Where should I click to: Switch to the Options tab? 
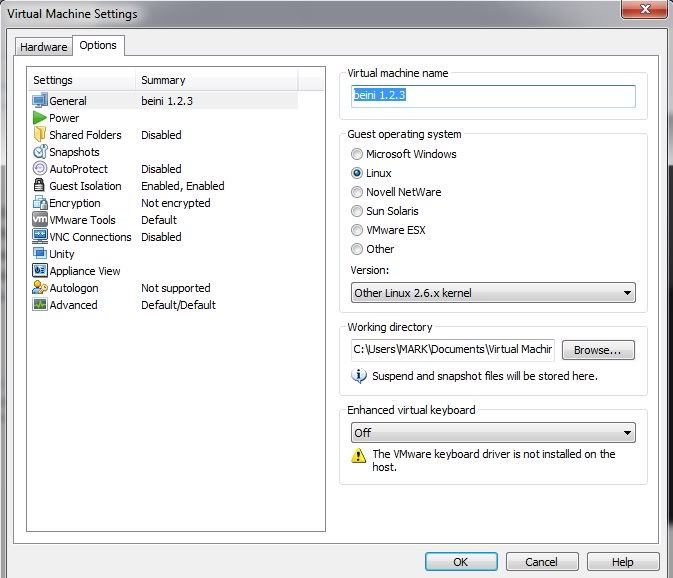(x=98, y=45)
